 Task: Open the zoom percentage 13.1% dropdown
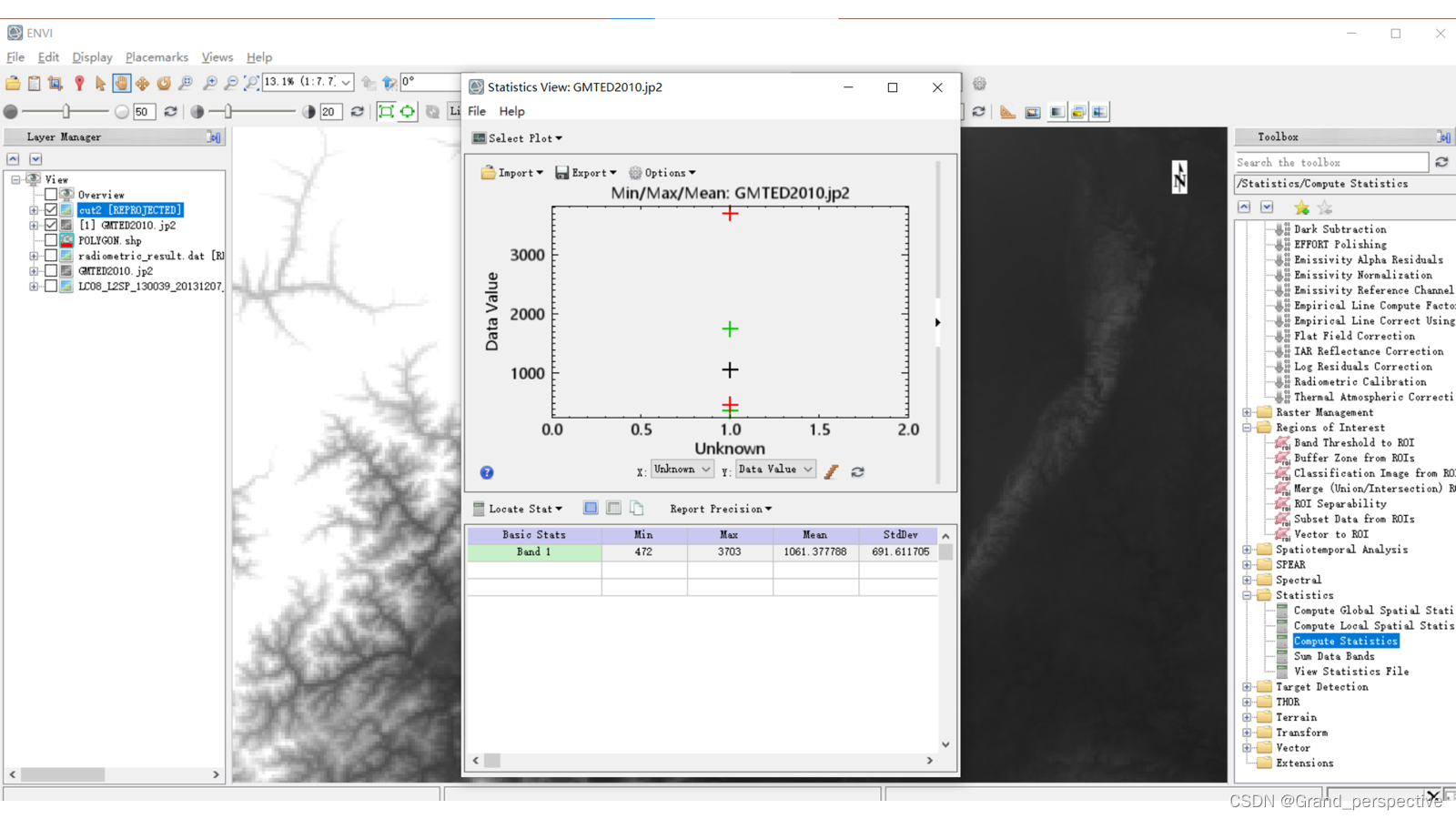346,83
